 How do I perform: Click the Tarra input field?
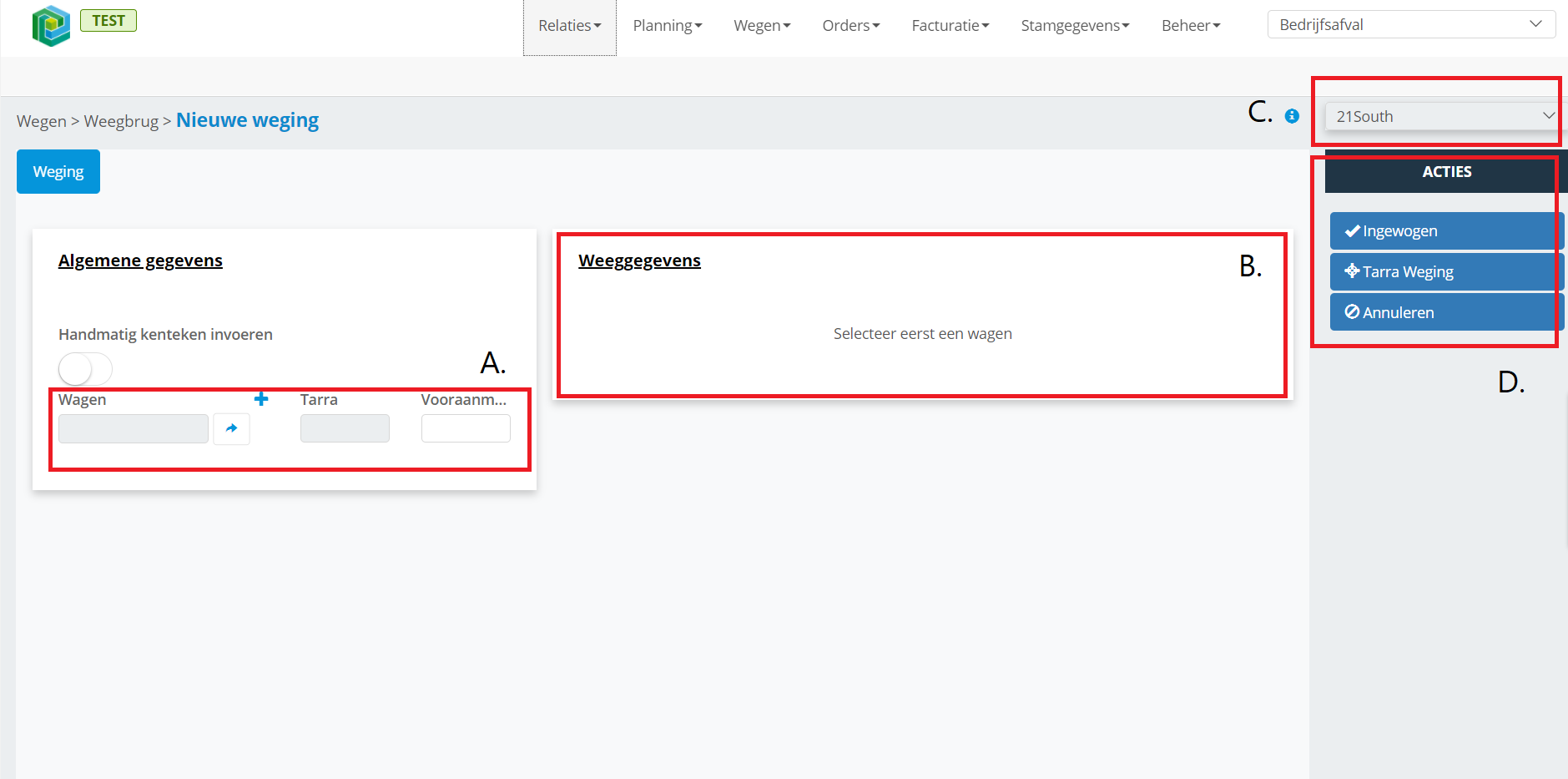coord(345,428)
